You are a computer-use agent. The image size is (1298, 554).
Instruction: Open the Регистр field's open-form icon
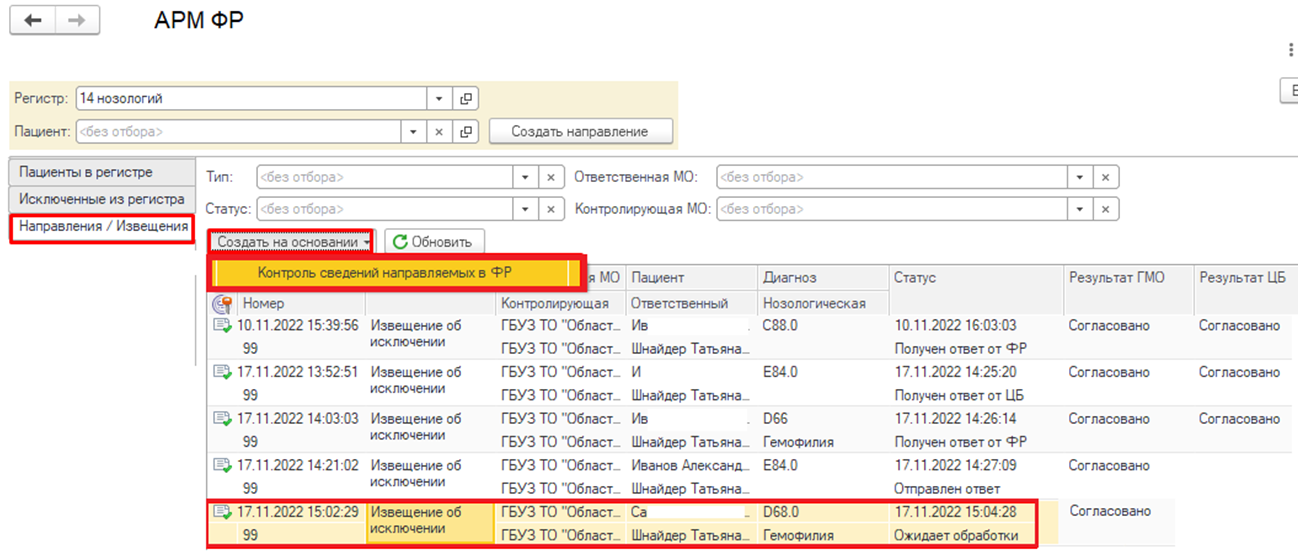pos(465,99)
